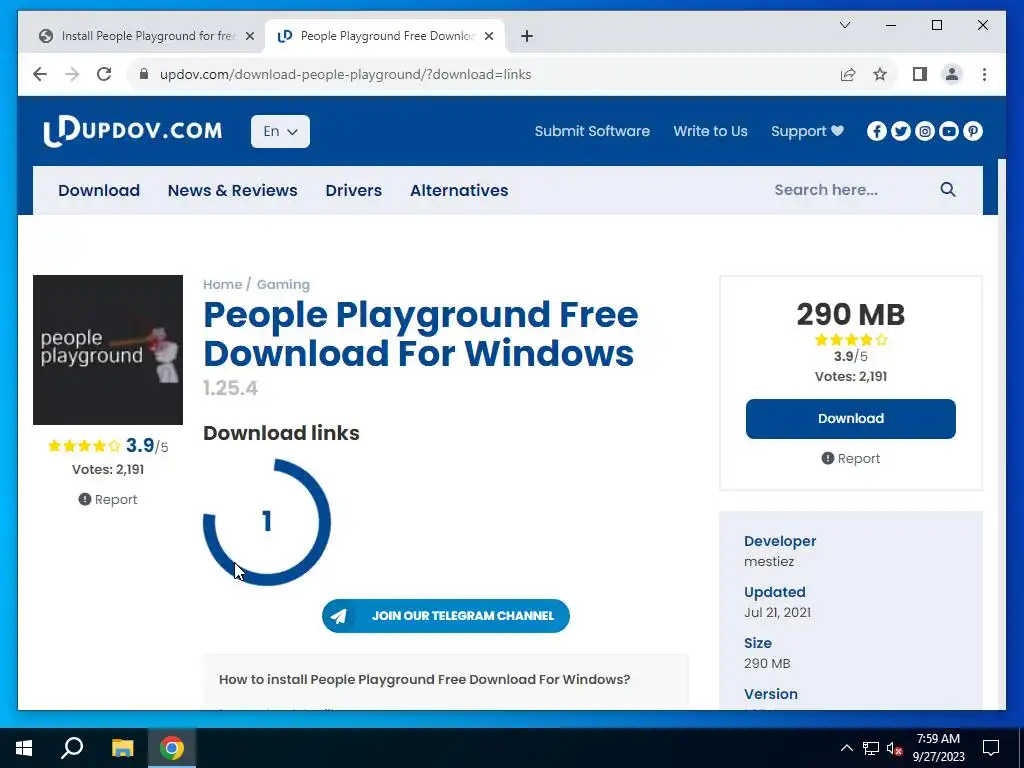Click the 'Download links' heading
The width and height of the screenshot is (1024, 768).
click(281, 433)
